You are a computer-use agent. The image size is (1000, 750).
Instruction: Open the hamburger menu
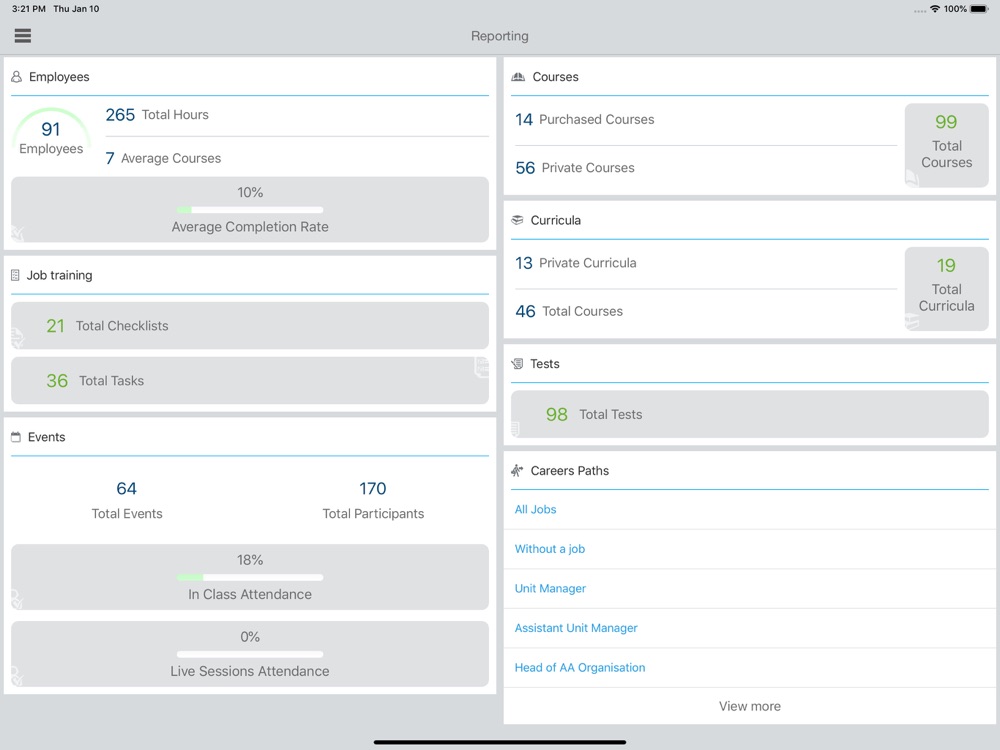[23, 36]
